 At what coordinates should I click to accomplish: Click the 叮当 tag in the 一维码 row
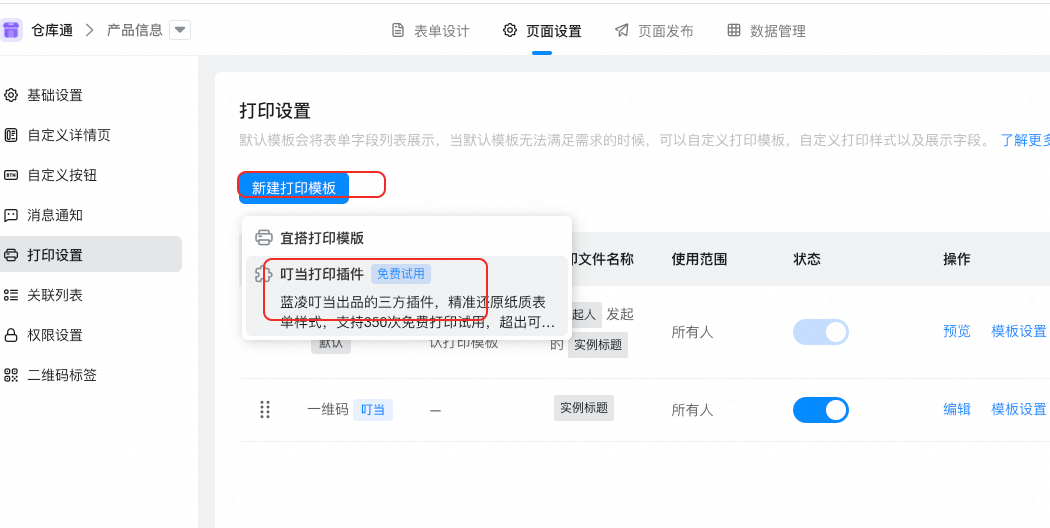(373, 410)
